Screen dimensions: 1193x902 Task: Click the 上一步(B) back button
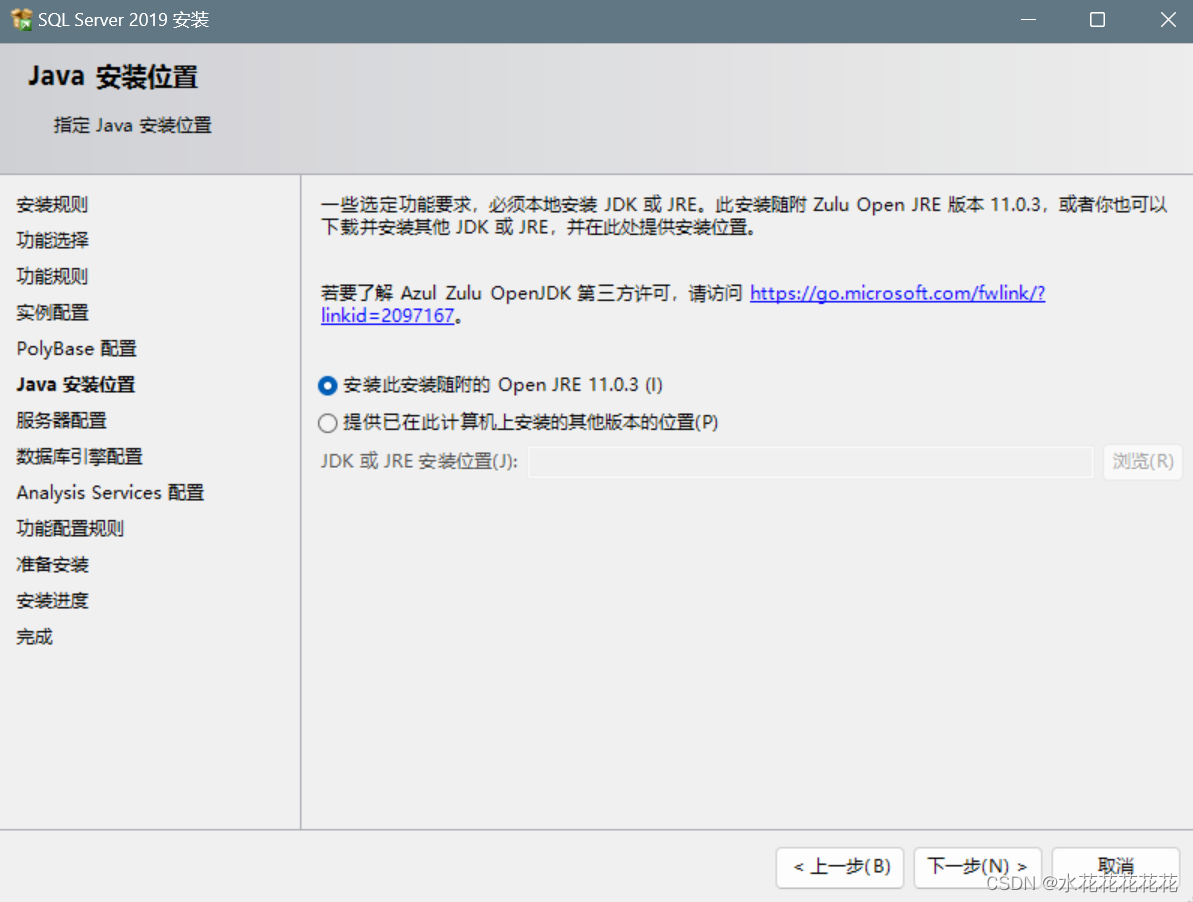tap(840, 867)
